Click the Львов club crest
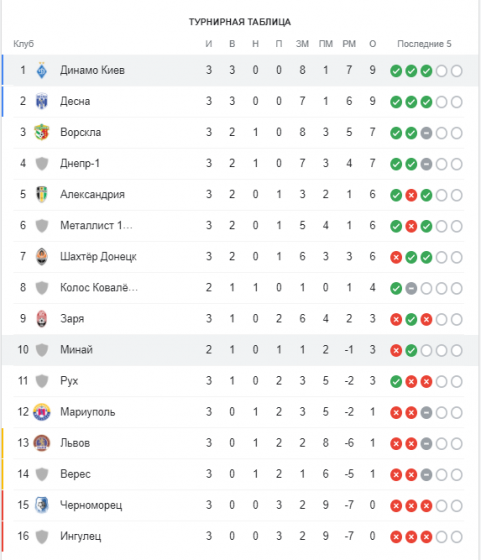Viewport: 481px width, 560px height. point(42,443)
